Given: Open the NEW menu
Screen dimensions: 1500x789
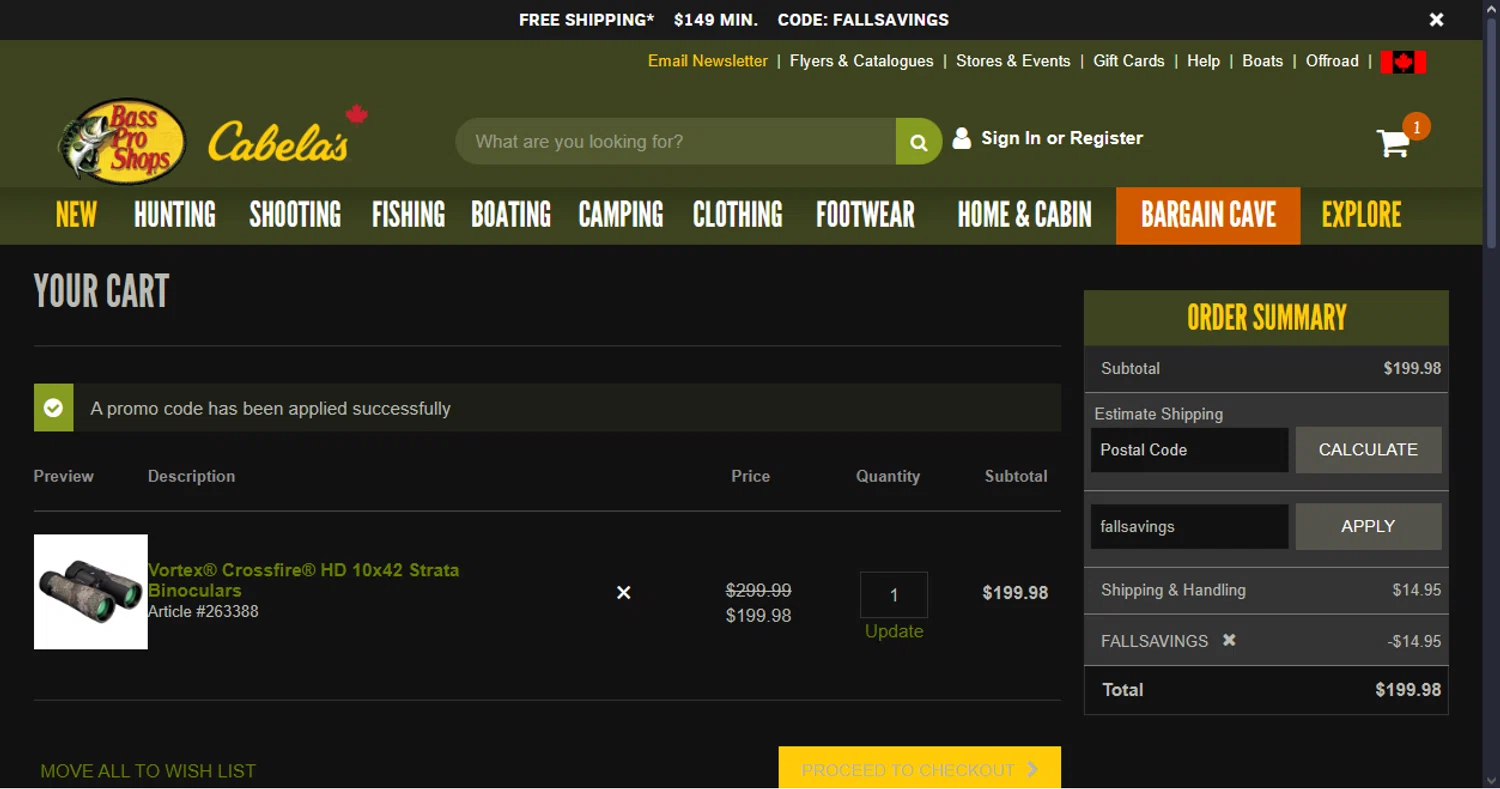Looking at the screenshot, I should (x=76, y=215).
